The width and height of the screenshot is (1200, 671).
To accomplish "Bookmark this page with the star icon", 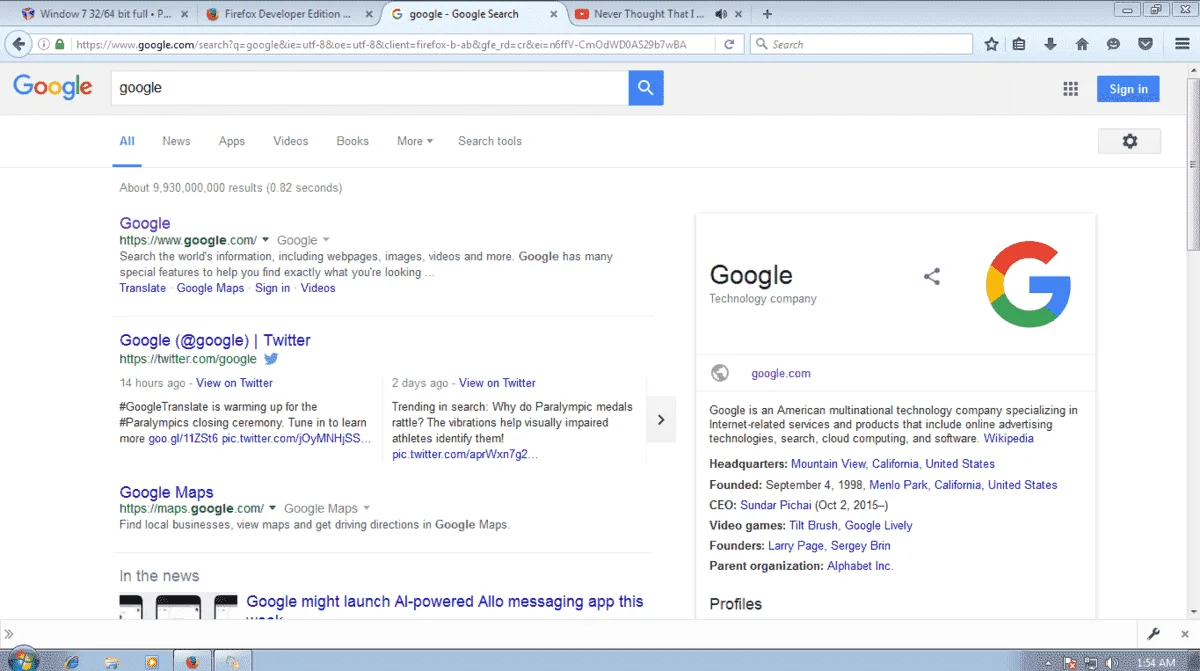I will tap(991, 44).
